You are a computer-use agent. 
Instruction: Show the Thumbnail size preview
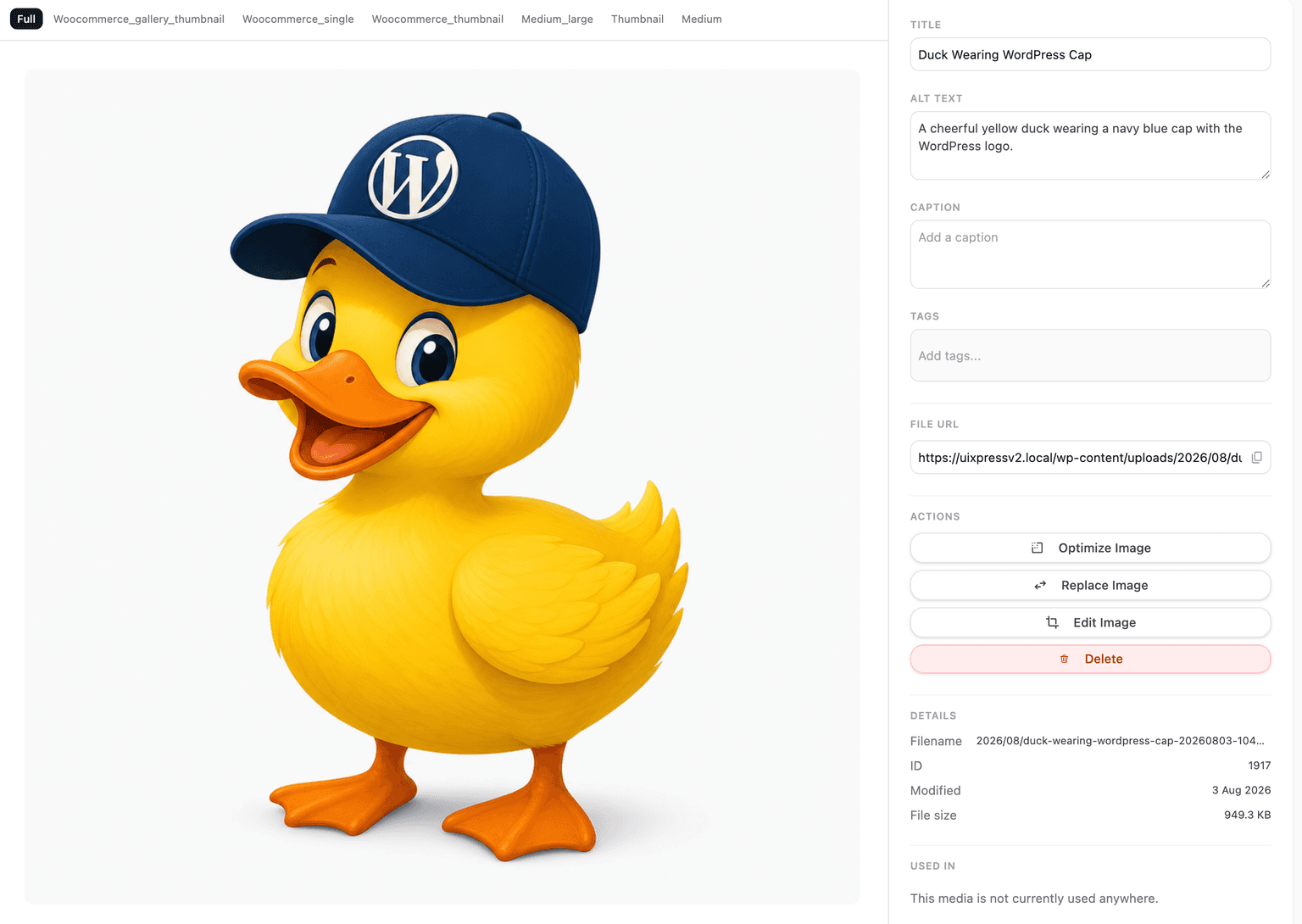[x=637, y=19]
